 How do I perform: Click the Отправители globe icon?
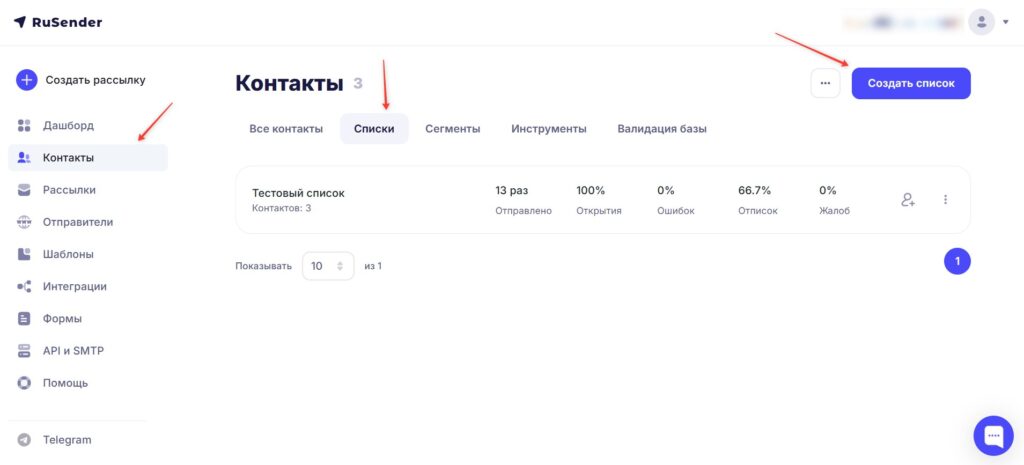point(24,222)
